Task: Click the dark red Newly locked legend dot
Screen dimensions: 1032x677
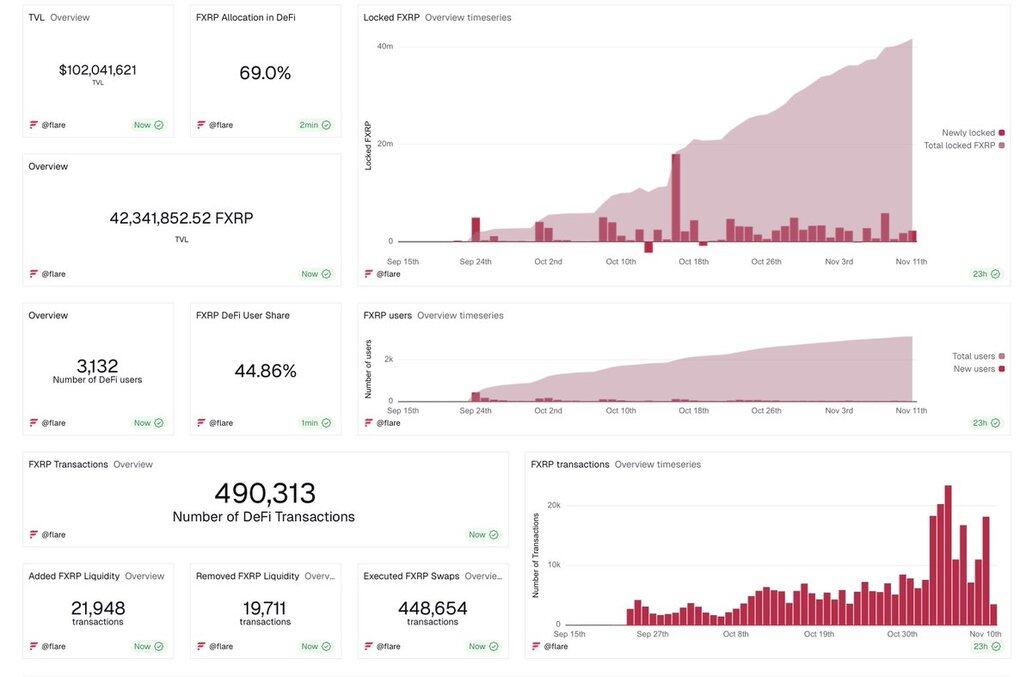Action: [x=1001, y=133]
